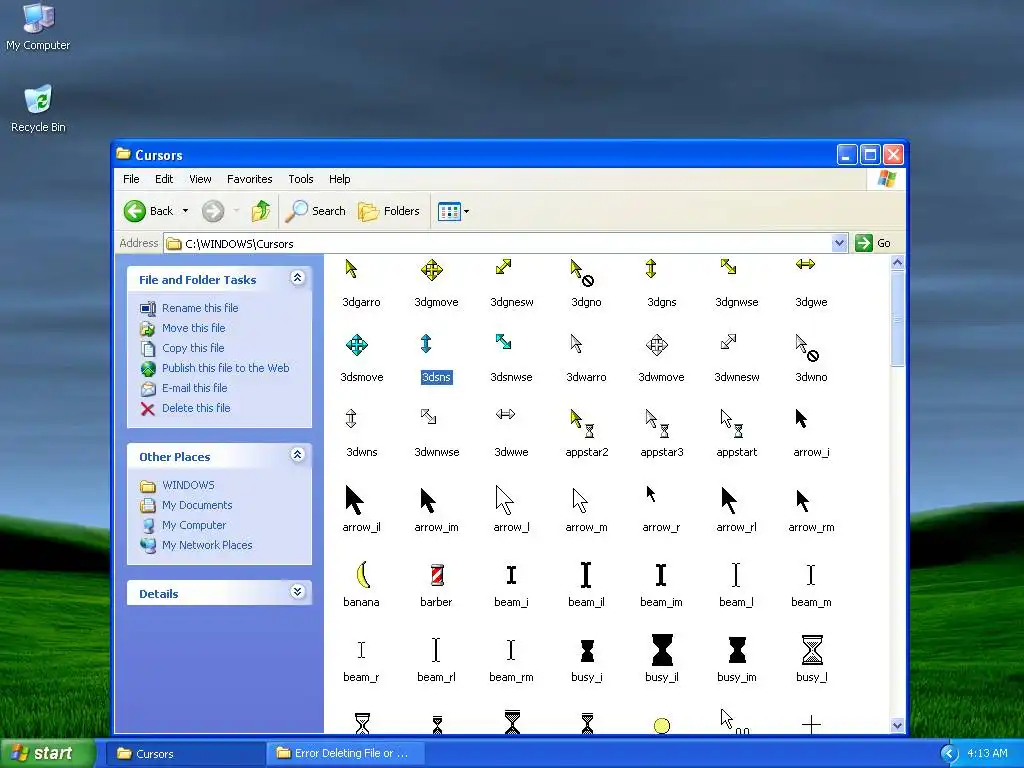Click Delete this file link
The image size is (1024, 768).
pos(196,408)
